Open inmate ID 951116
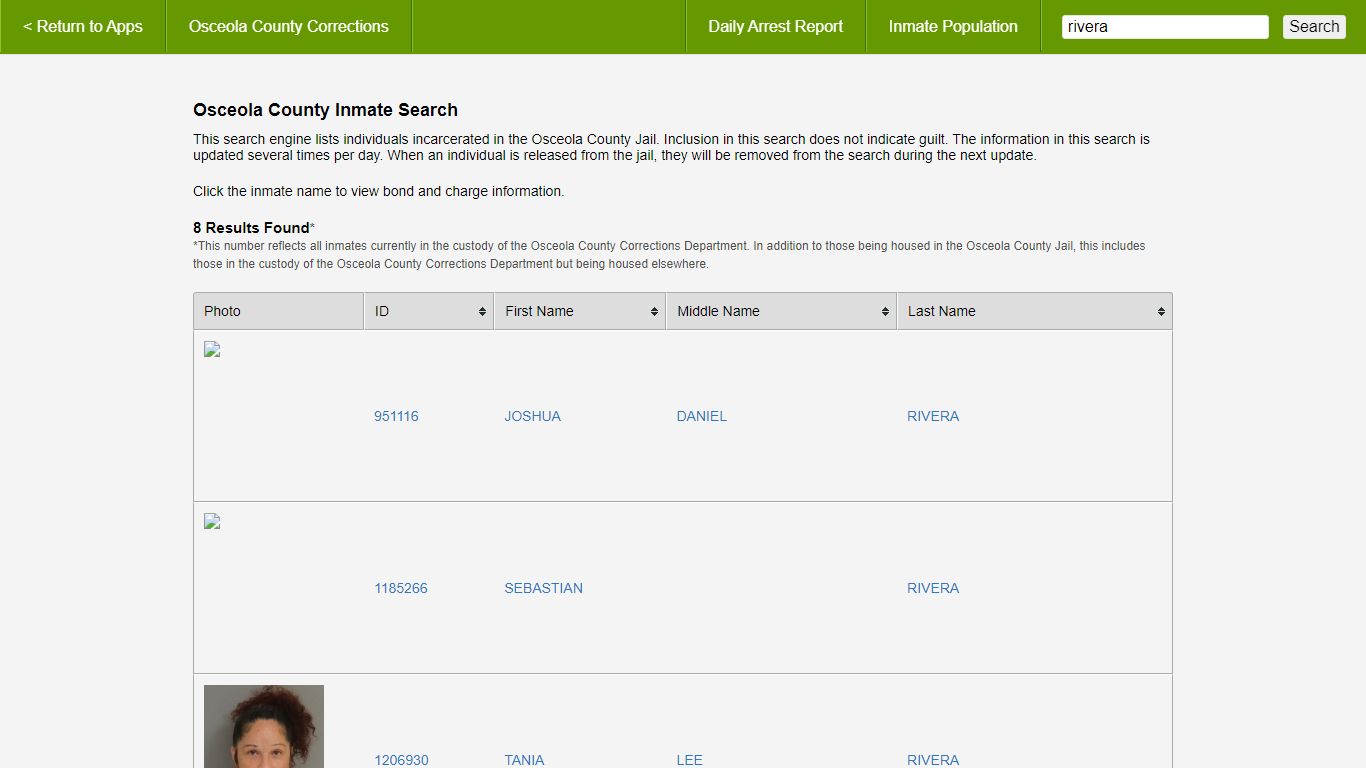 click(x=396, y=416)
